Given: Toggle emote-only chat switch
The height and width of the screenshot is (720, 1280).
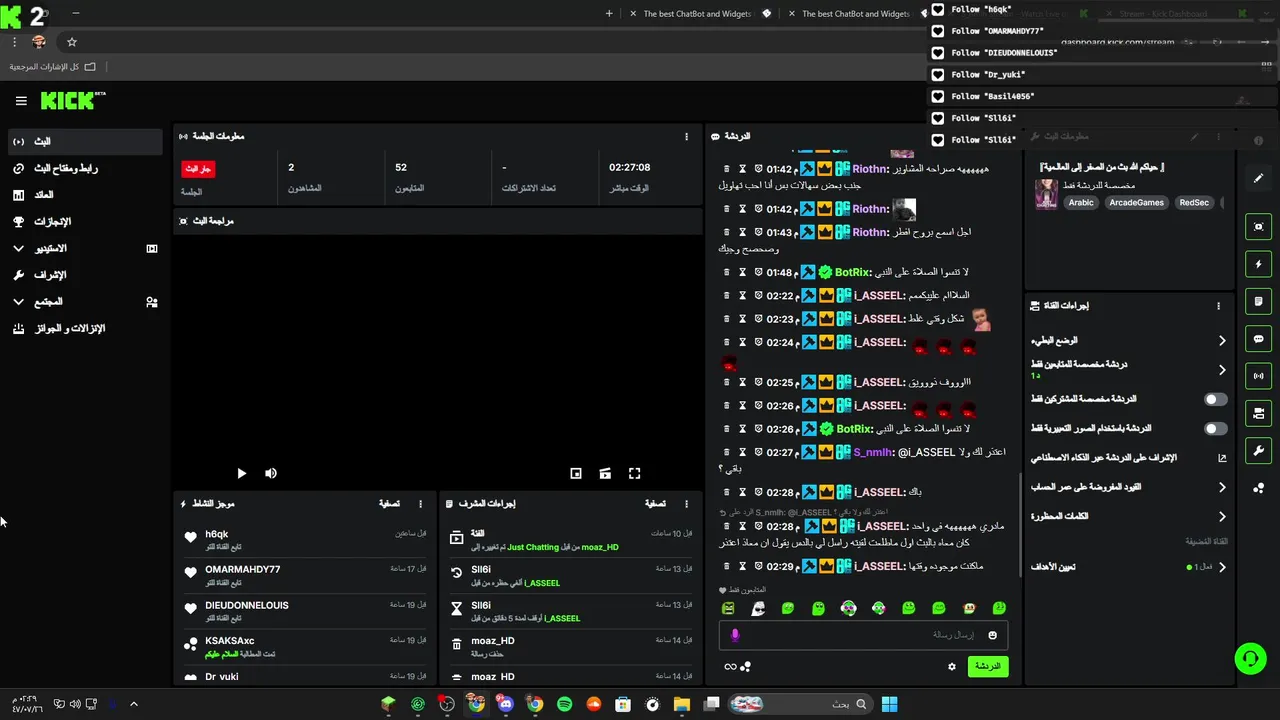Looking at the screenshot, I should point(1215,428).
